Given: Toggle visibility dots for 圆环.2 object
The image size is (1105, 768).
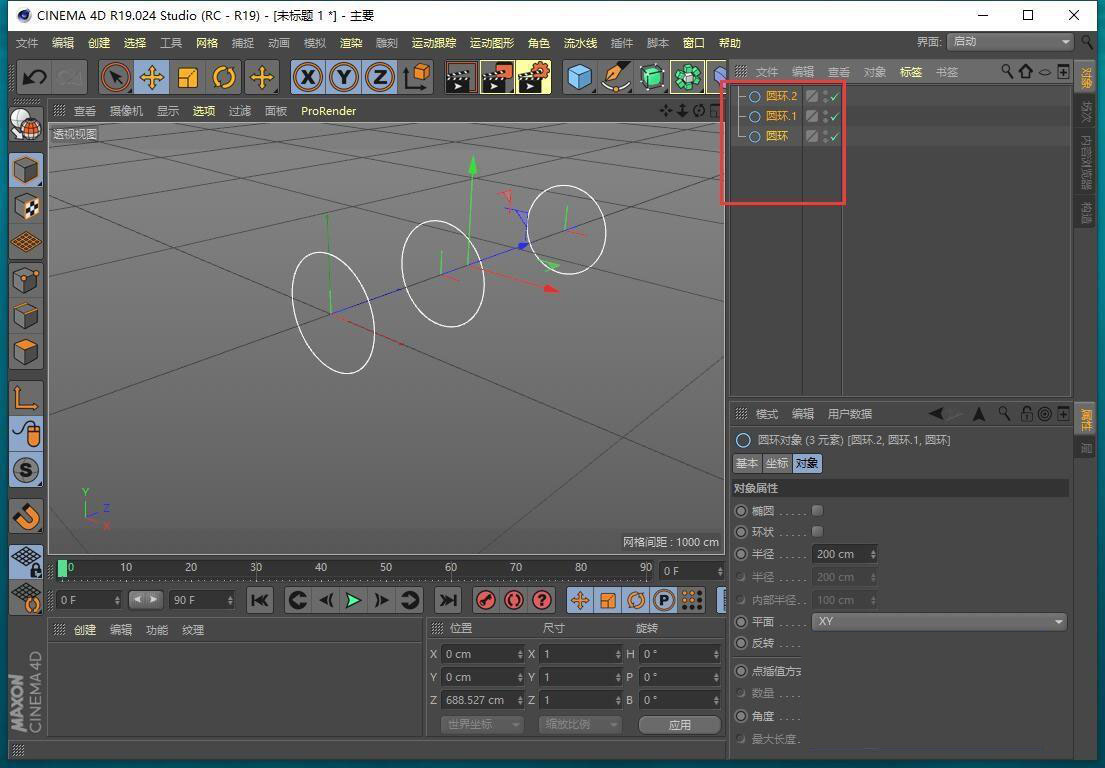Looking at the screenshot, I should (825, 97).
